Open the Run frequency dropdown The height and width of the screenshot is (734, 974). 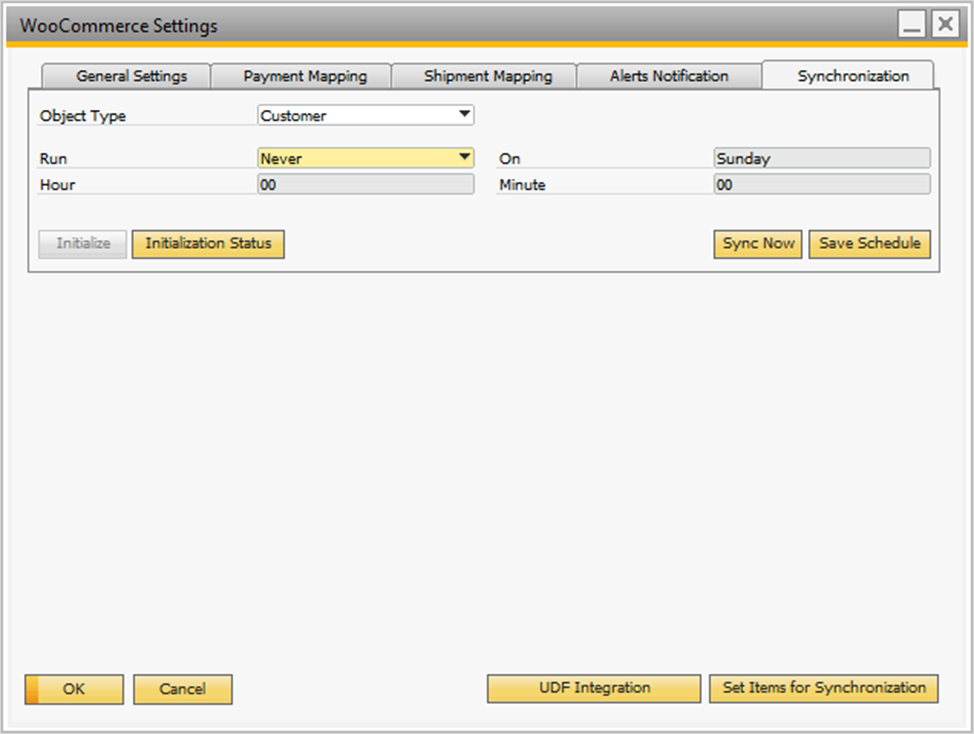464,158
